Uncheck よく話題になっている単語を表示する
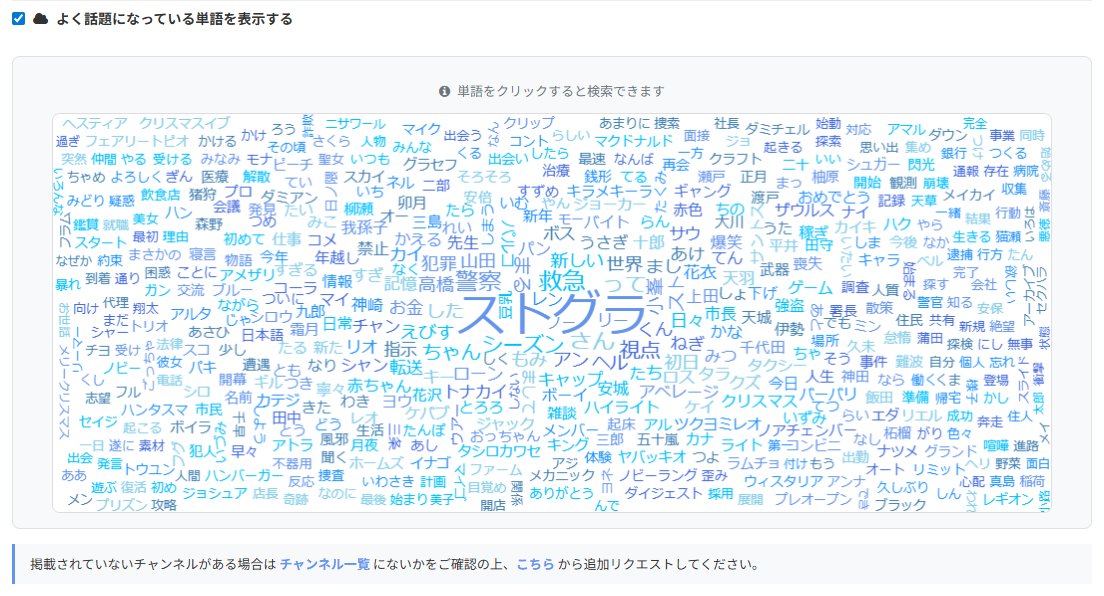The image size is (1104, 596). pyautogui.click(x=17, y=17)
